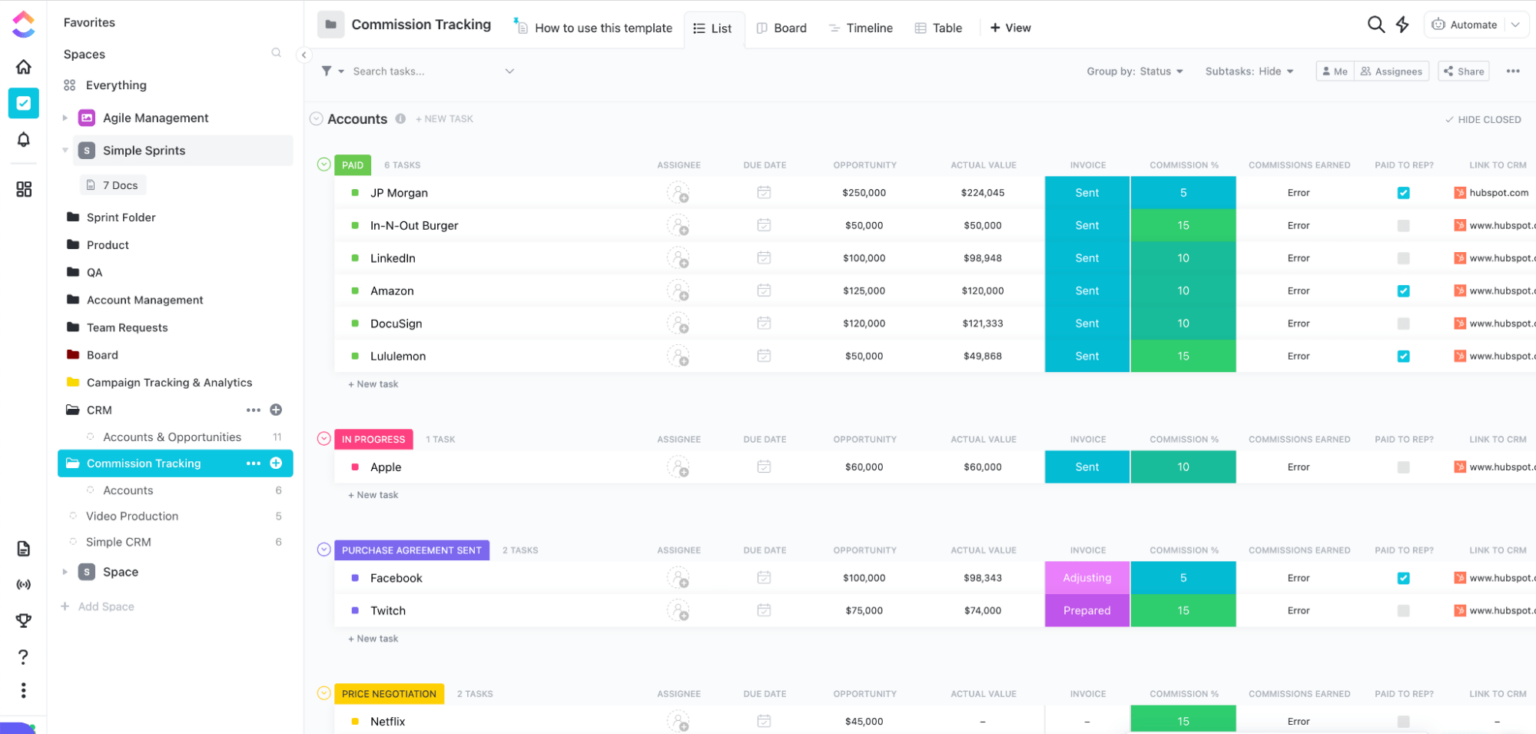Screen dimensions: 1536x734
Task: Open the Docs icon in the lower sidebar
Action: (23, 548)
